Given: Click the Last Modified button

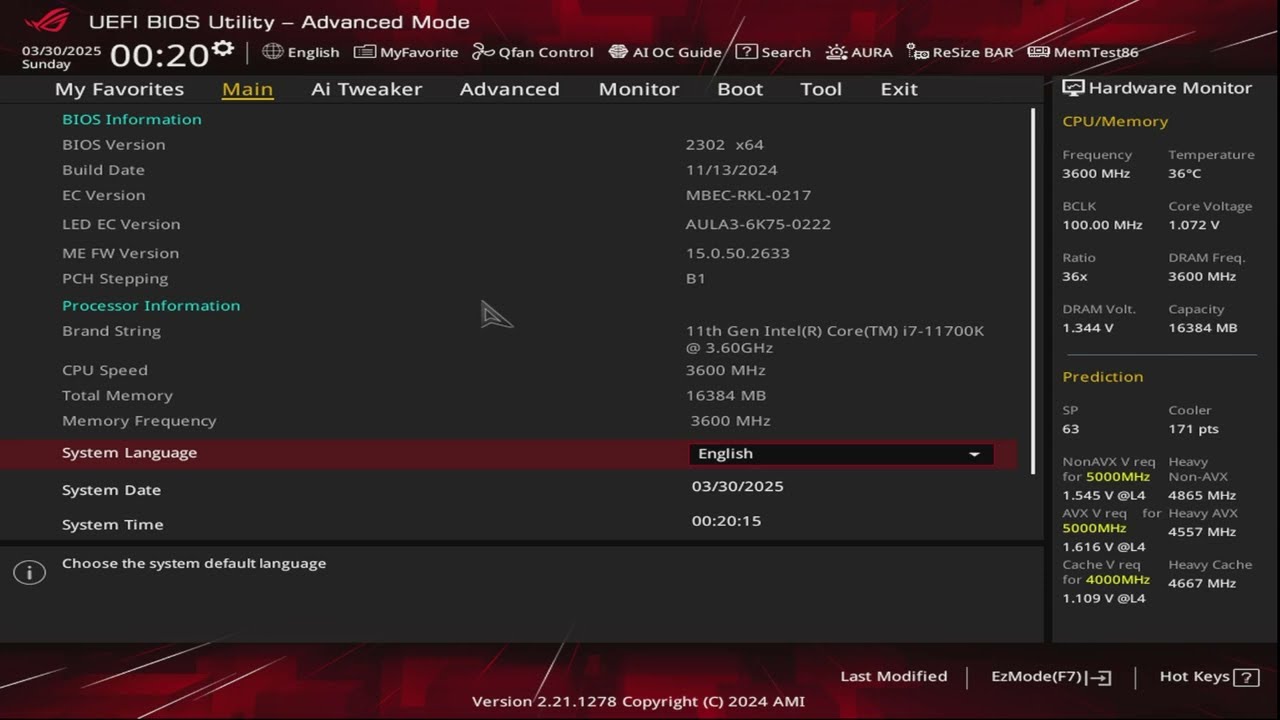Looking at the screenshot, I should 893,676.
